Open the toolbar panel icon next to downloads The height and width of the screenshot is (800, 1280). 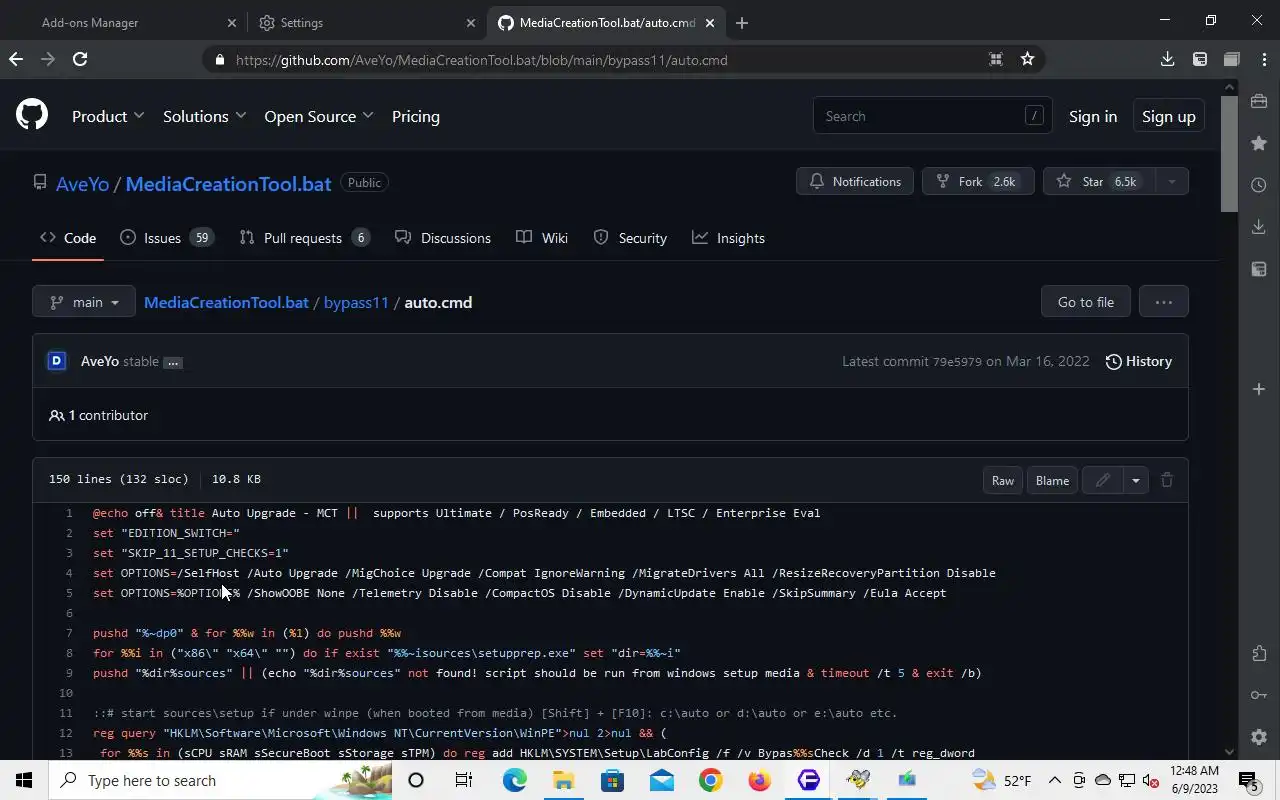coord(1200,59)
